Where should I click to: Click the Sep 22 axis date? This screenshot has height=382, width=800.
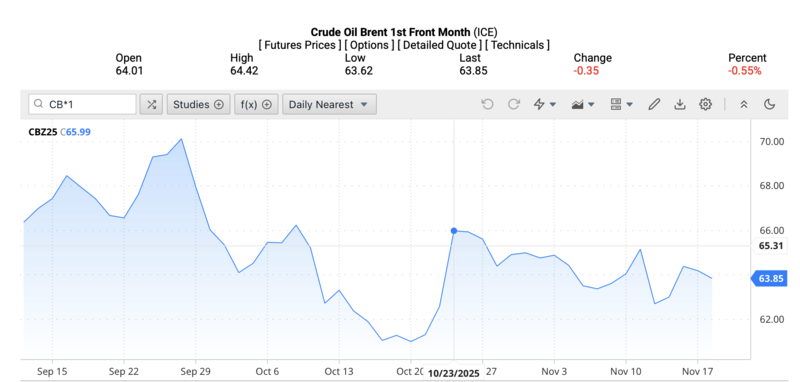123,371
